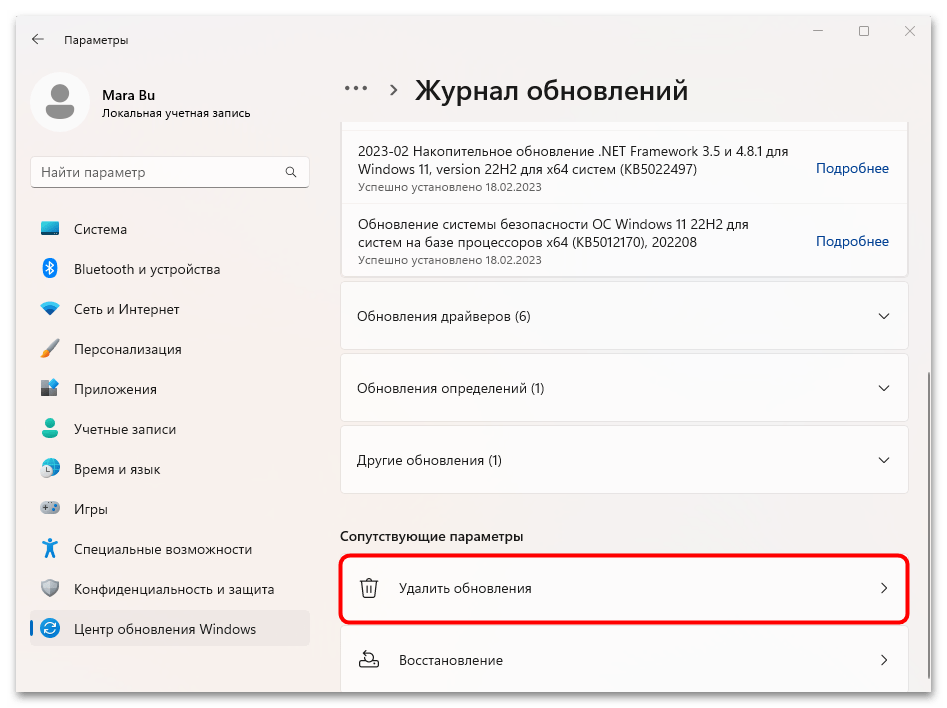Image resolution: width=947 pixels, height=708 pixels.
Task: Click Подробнее link for KB5012170
Action: tap(852, 241)
